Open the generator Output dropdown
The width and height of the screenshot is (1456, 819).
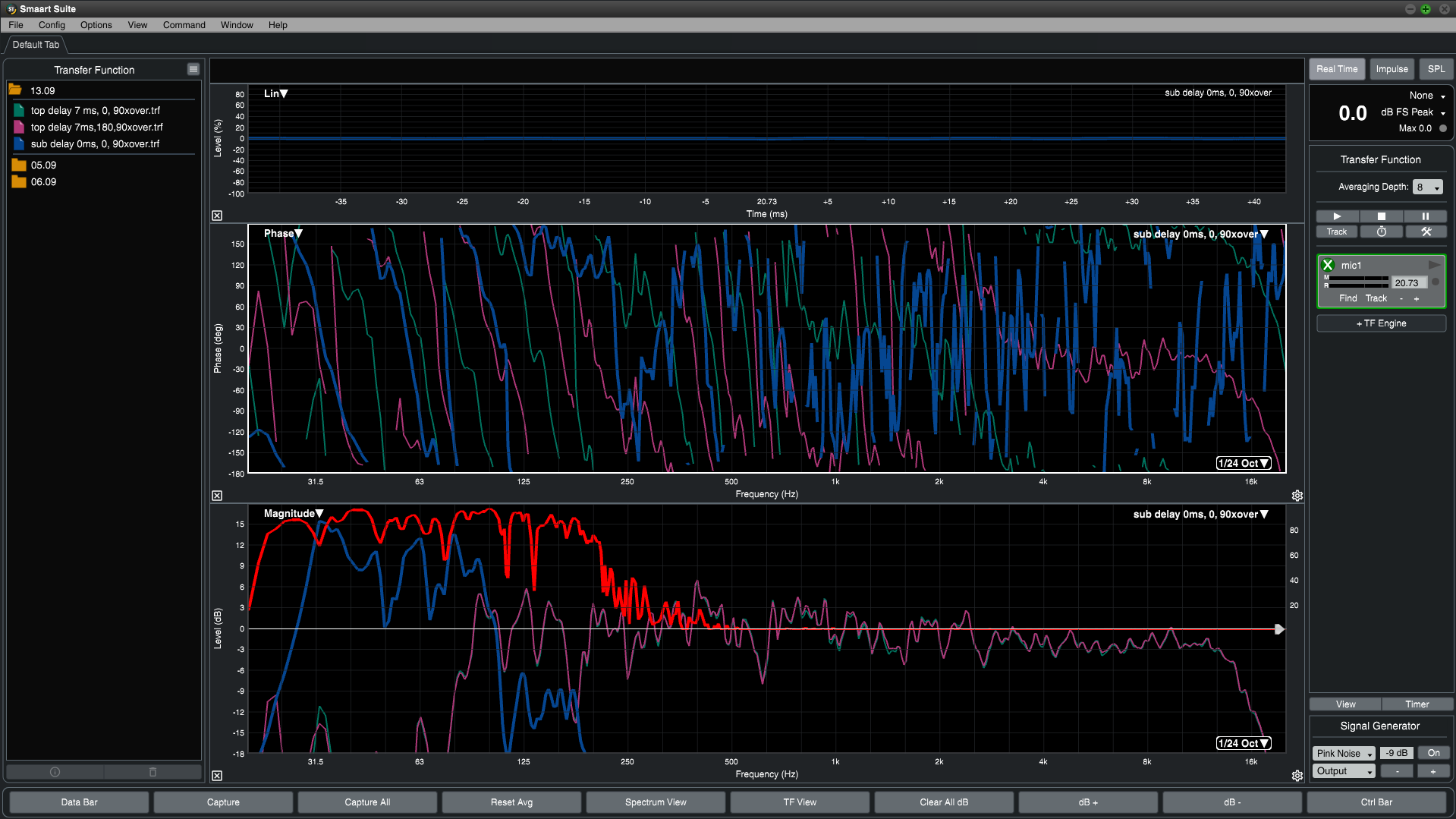coord(1344,771)
